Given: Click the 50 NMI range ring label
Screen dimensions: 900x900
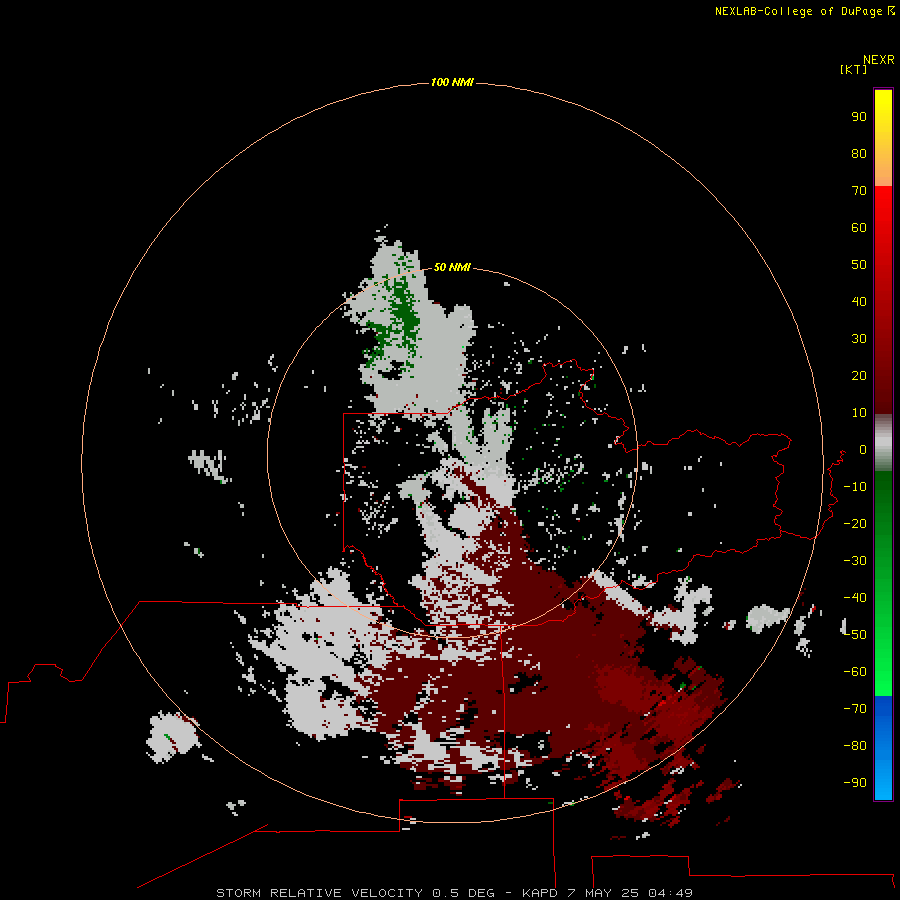Looking at the screenshot, I should 452,267.
